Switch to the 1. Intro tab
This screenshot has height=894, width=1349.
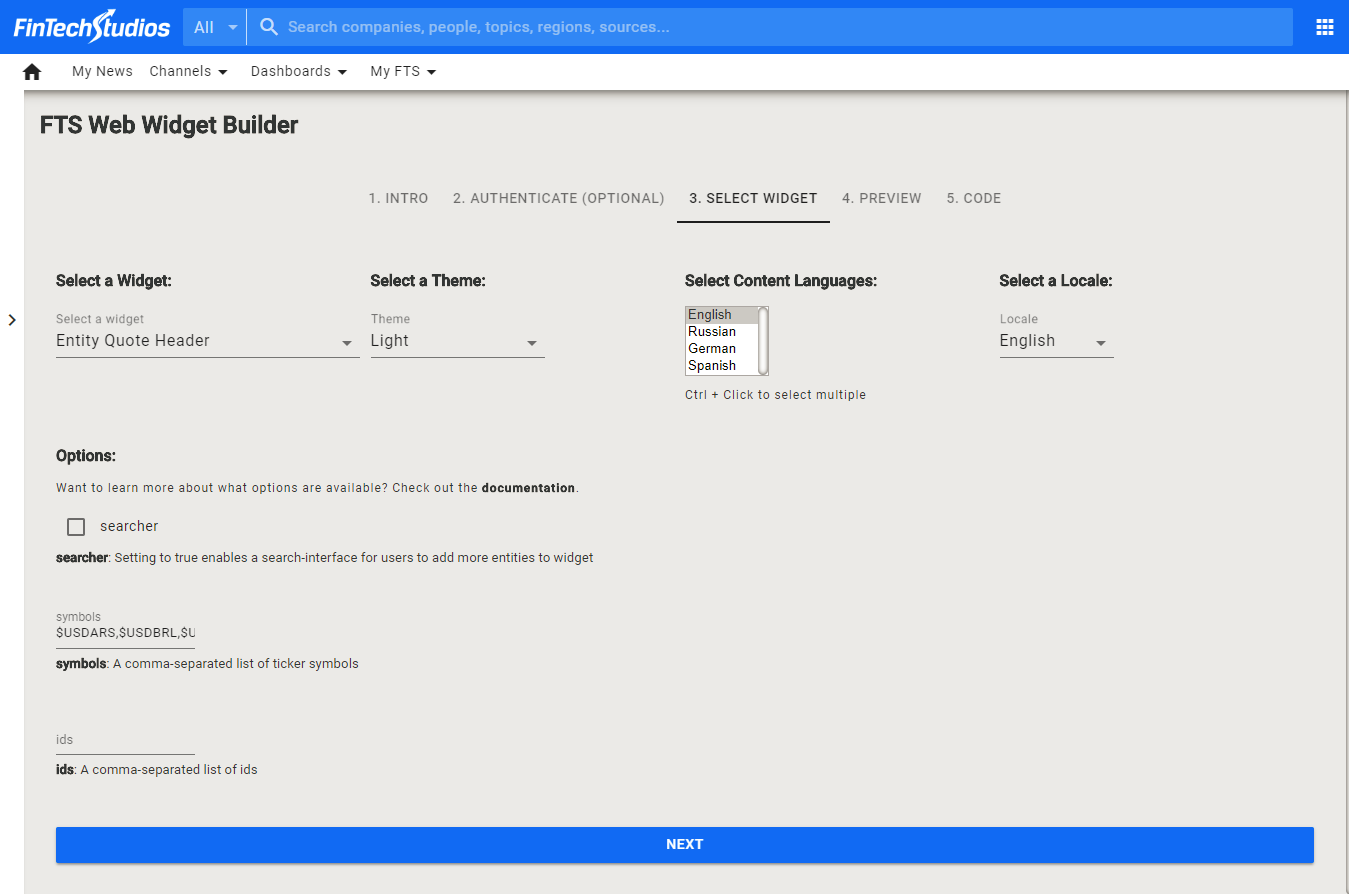tap(398, 198)
